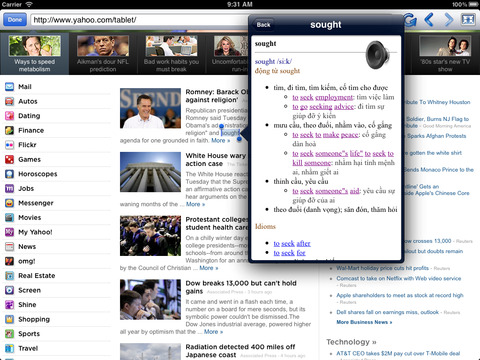This screenshot has height=360, width=480.
Task: Tap the Done button
Action: 15,20
